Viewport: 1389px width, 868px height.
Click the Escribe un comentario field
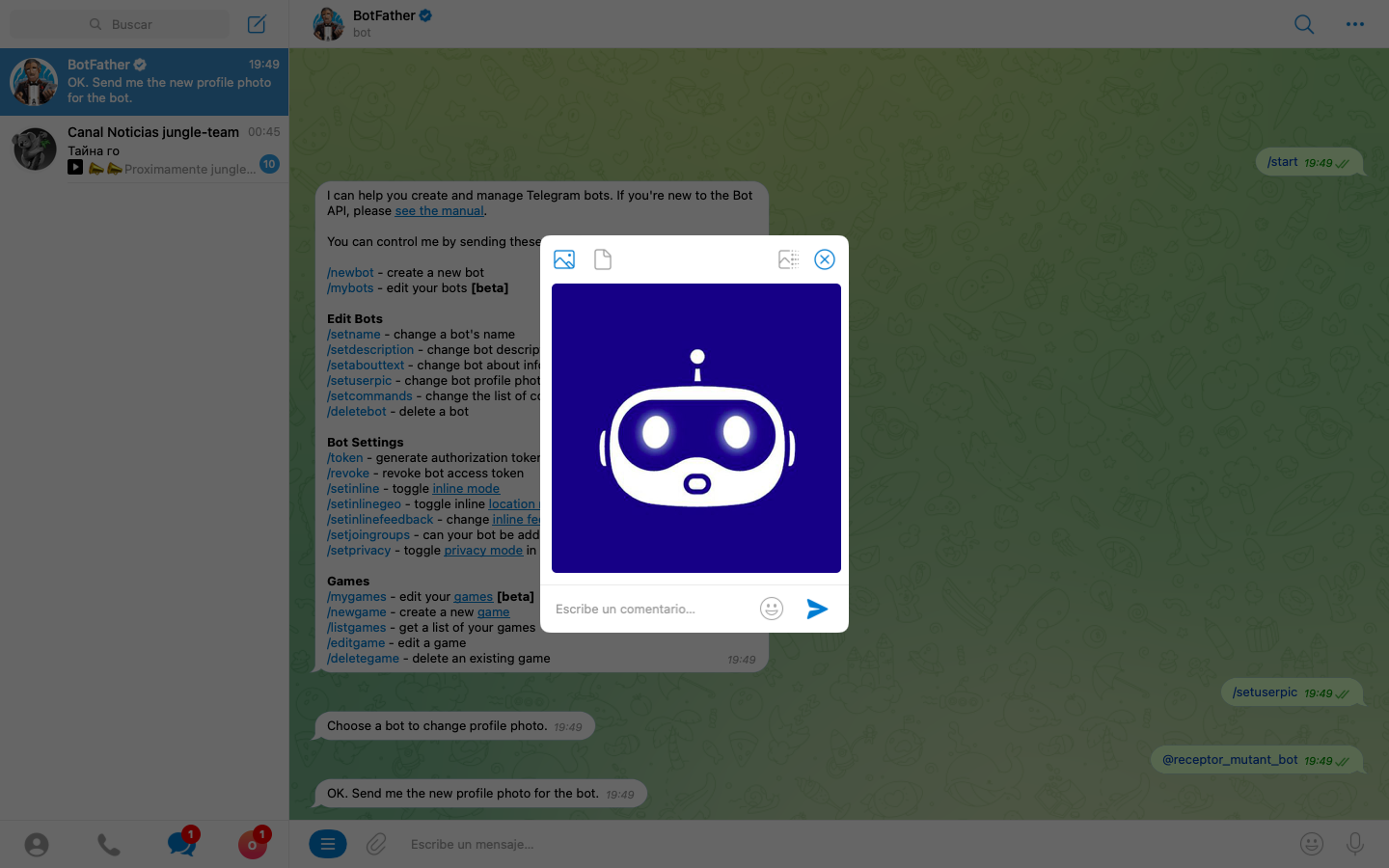tap(651, 609)
